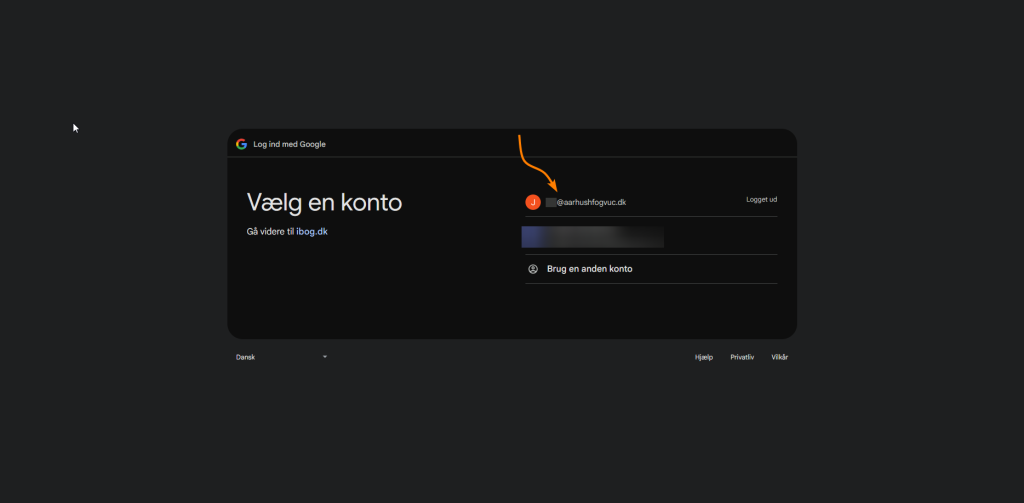Expand the Dansk language selector
Image resolution: width=1024 pixels, height=503 pixels.
coord(280,357)
